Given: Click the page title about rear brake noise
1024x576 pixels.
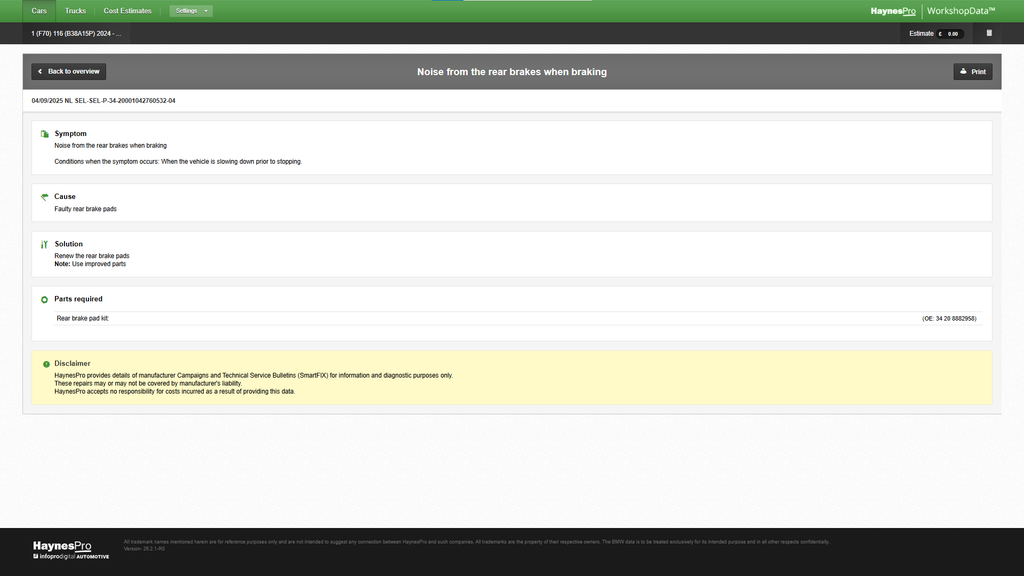Looking at the screenshot, I should tap(512, 72).
